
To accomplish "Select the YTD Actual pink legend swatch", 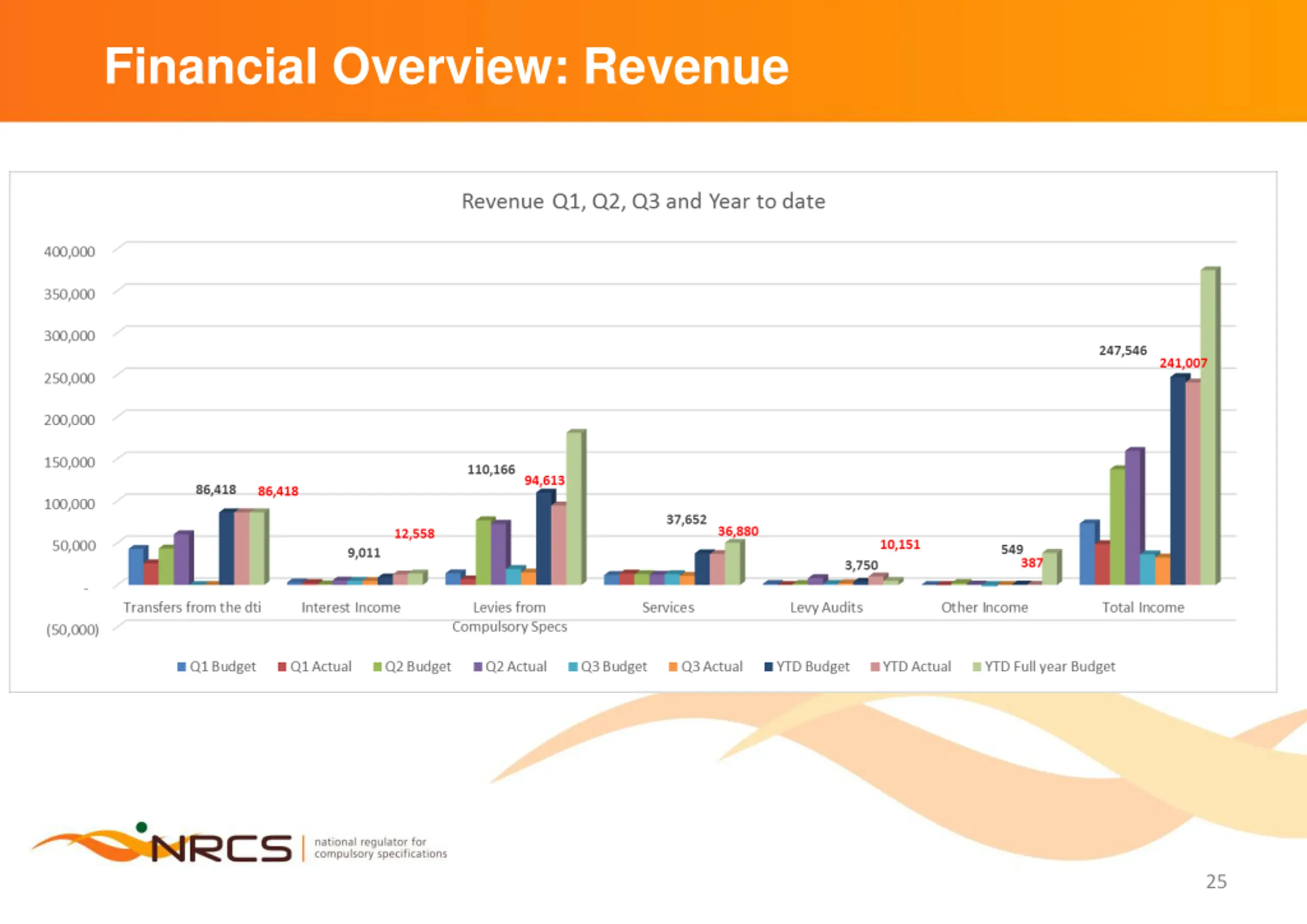I will point(875,667).
